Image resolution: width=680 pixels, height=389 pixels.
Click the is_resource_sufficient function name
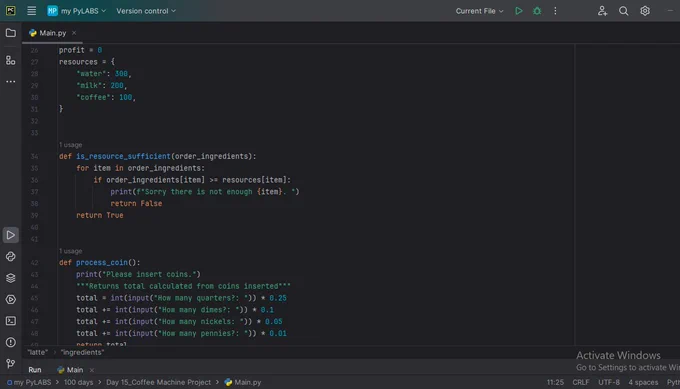click(x=123, y=156)
